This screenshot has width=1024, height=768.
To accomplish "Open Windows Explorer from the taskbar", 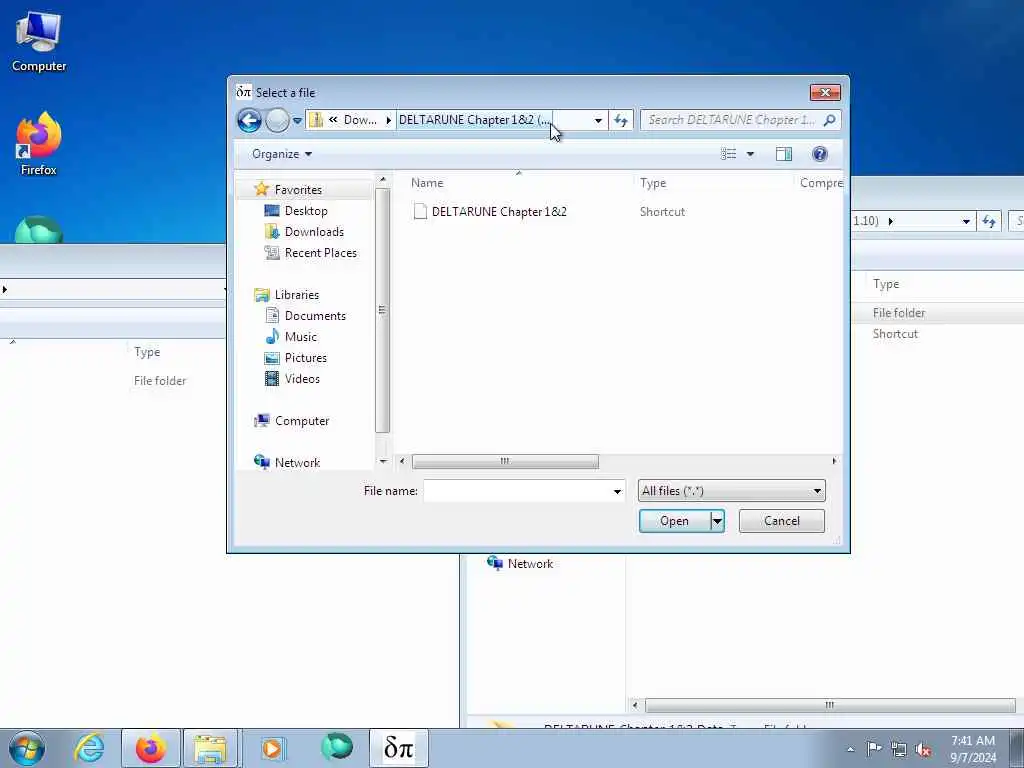I will point(210,748).
